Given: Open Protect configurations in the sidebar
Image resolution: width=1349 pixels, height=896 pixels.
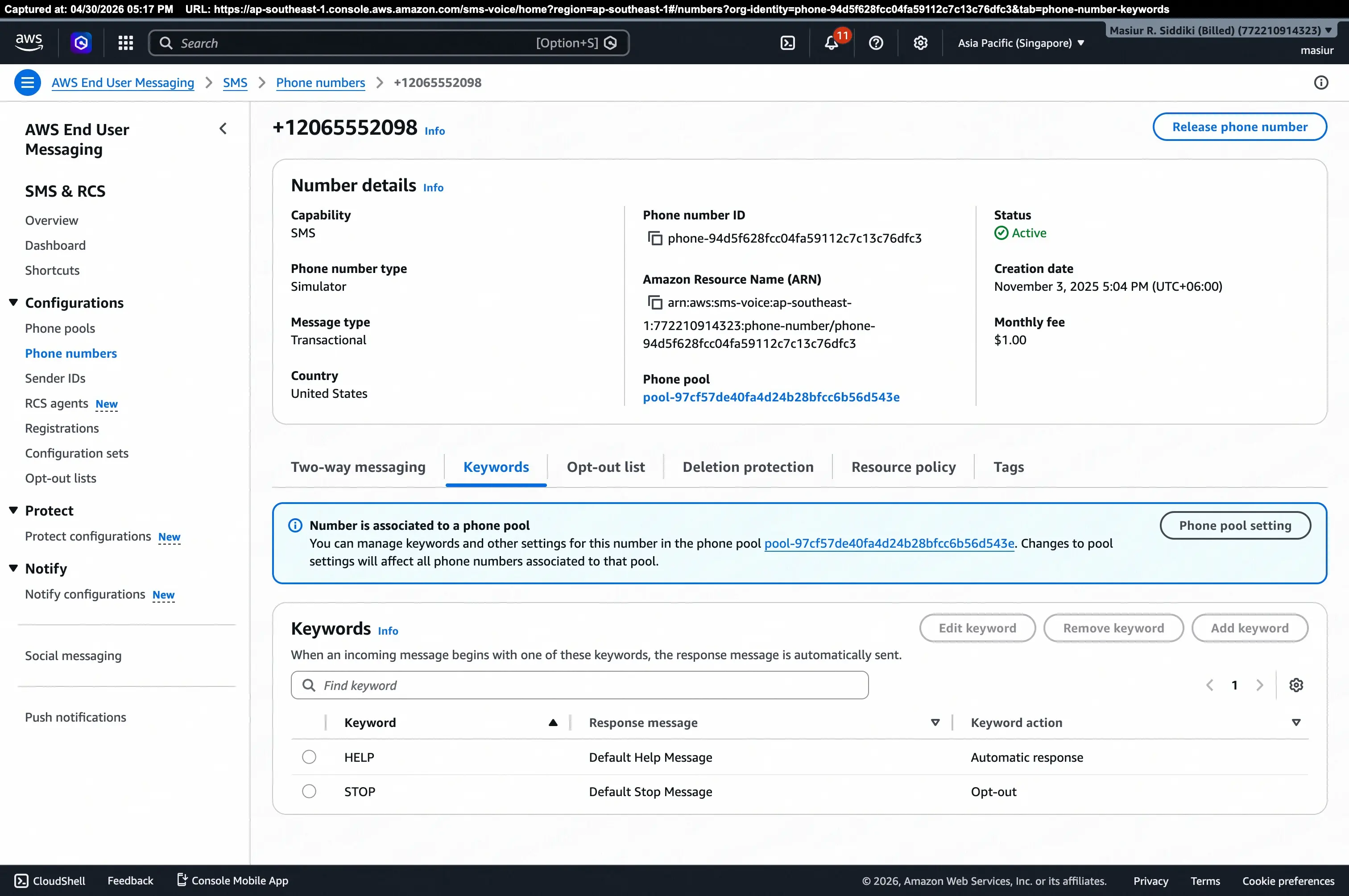Looking at the screenshot, I should 88,536.
